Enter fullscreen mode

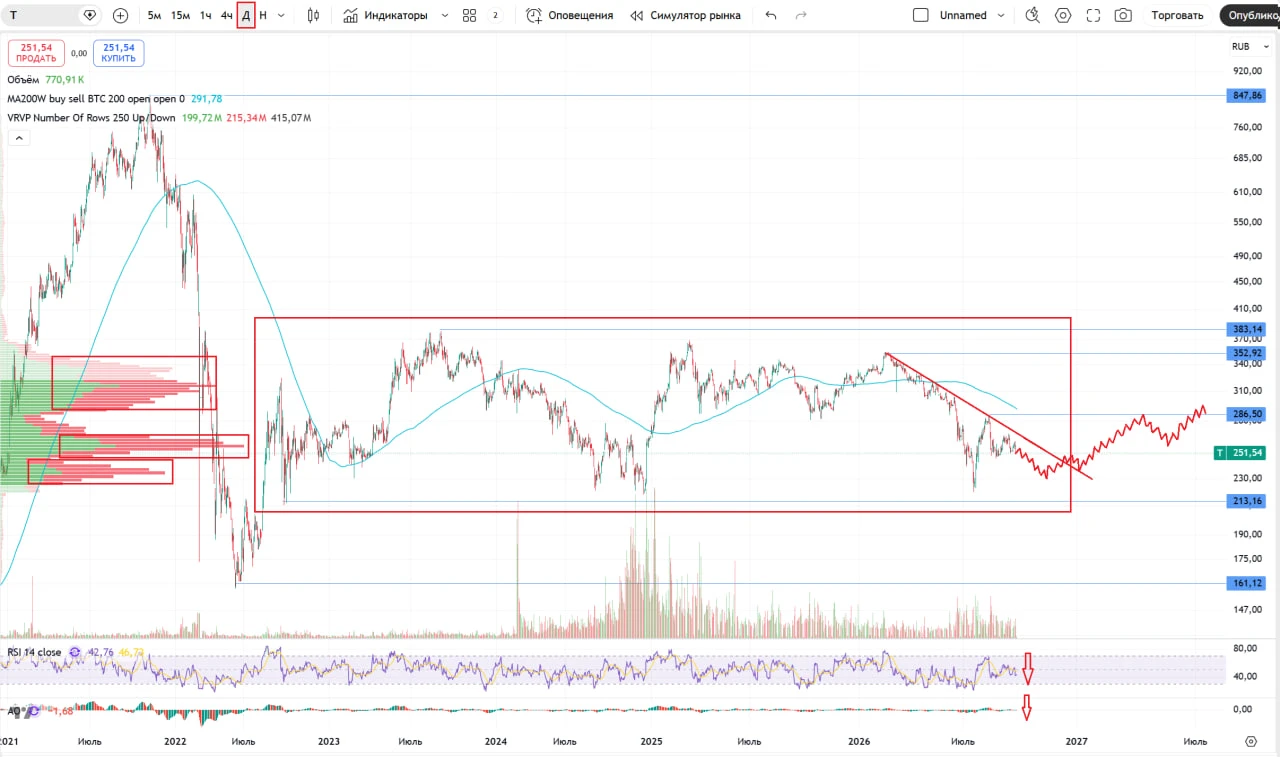click(1093, 15)
